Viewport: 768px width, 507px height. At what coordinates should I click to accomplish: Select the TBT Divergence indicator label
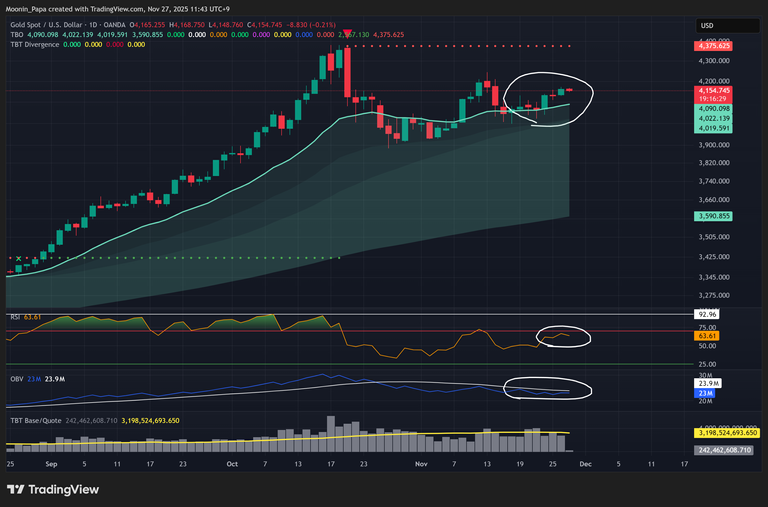(33, 44)
